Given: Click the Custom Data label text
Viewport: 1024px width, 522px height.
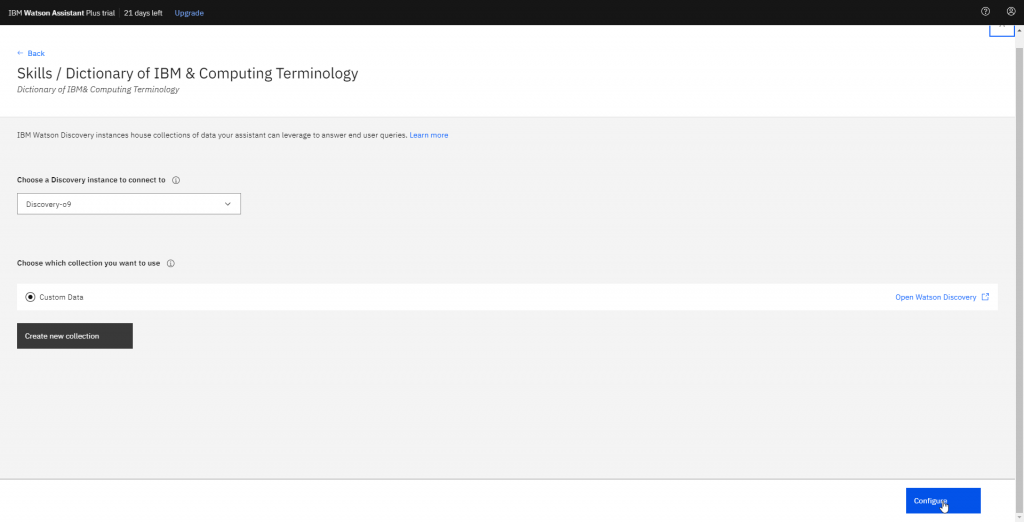Looking at the screenshot, I should click(x=61, y=297).
